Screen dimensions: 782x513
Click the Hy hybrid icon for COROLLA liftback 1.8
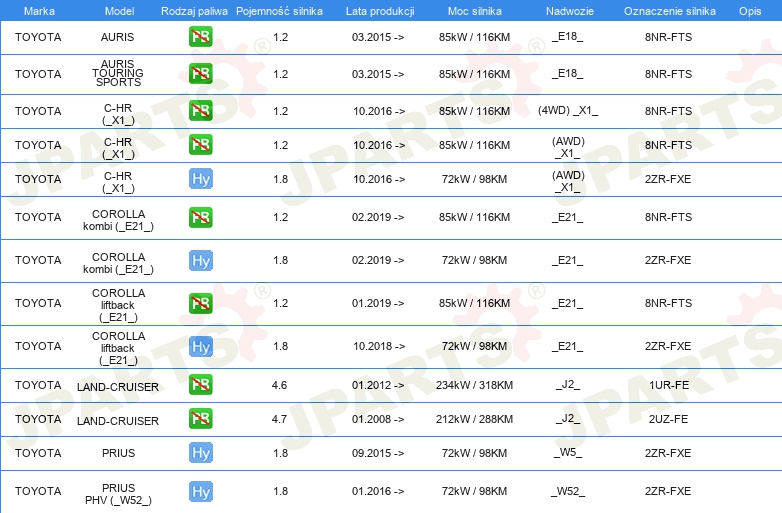pos(200,346)
